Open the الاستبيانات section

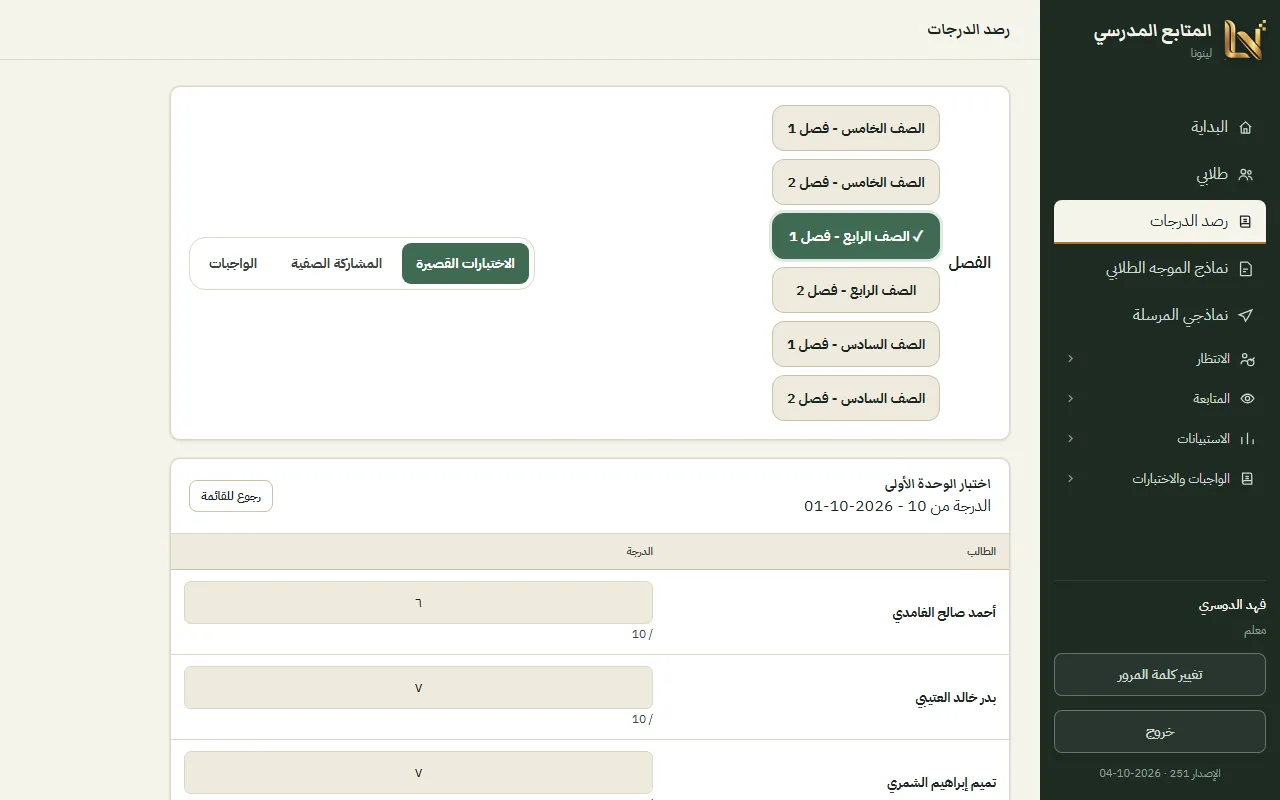click(1160, 438)
